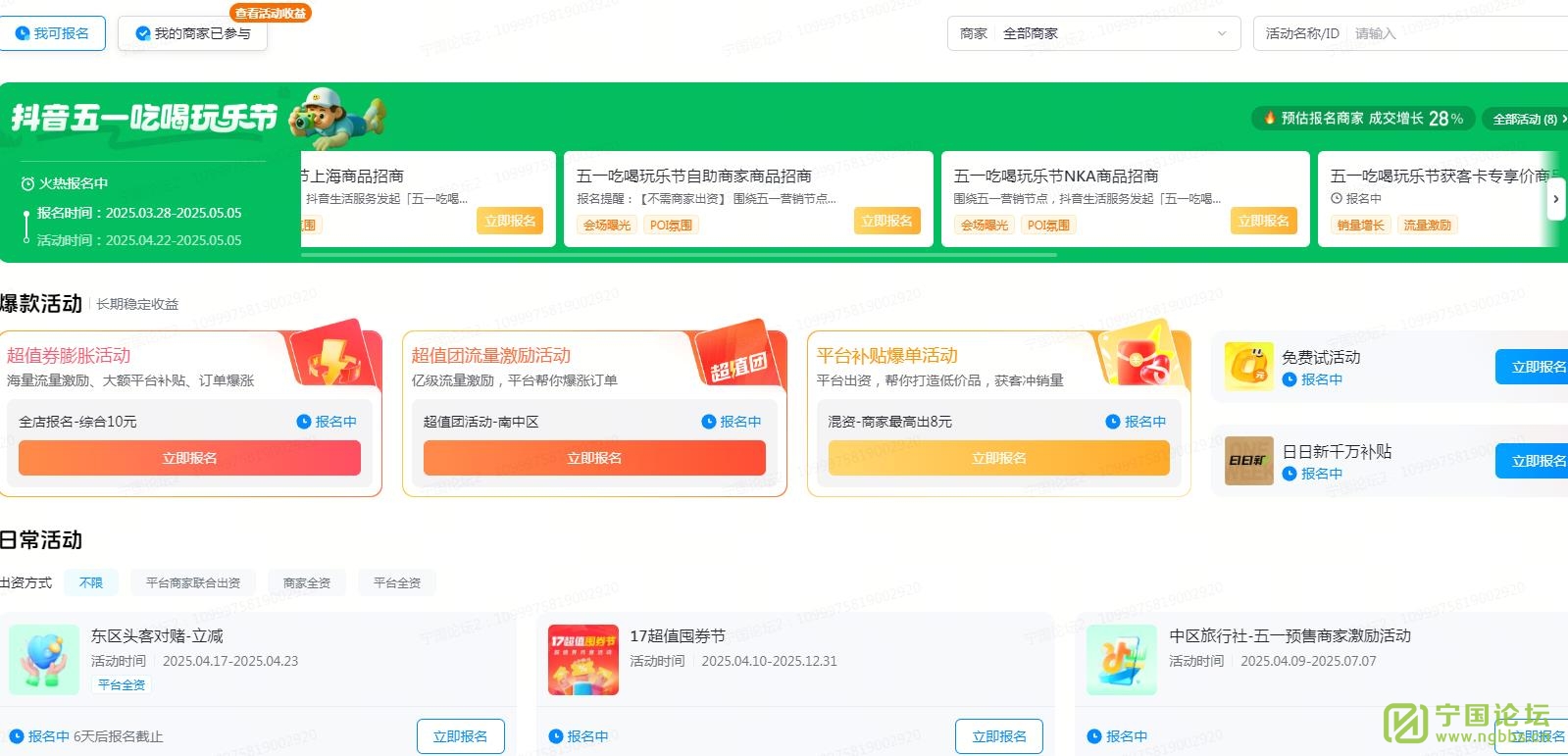1568x756 pixels.
Task: Click 报名中 status icon on 17超值囤券节 card
Action: (x=556, y=736)
